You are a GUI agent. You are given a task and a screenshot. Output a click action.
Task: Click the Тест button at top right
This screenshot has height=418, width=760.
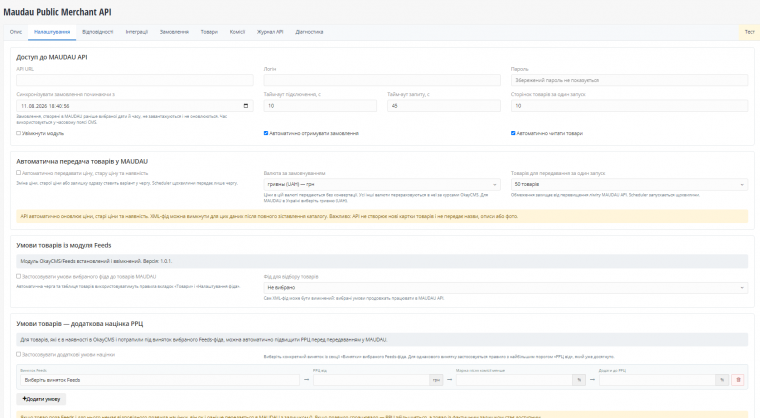click(x=749, y=32)
